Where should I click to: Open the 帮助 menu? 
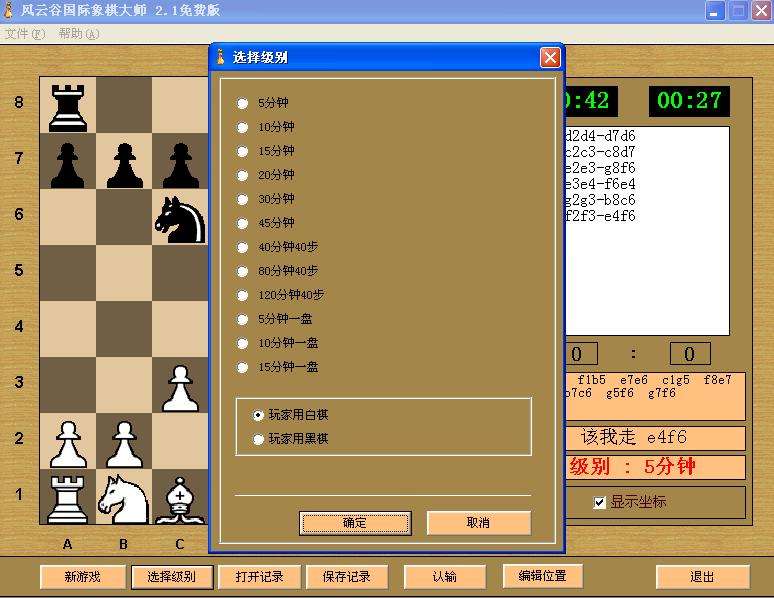tap(78, 34)
